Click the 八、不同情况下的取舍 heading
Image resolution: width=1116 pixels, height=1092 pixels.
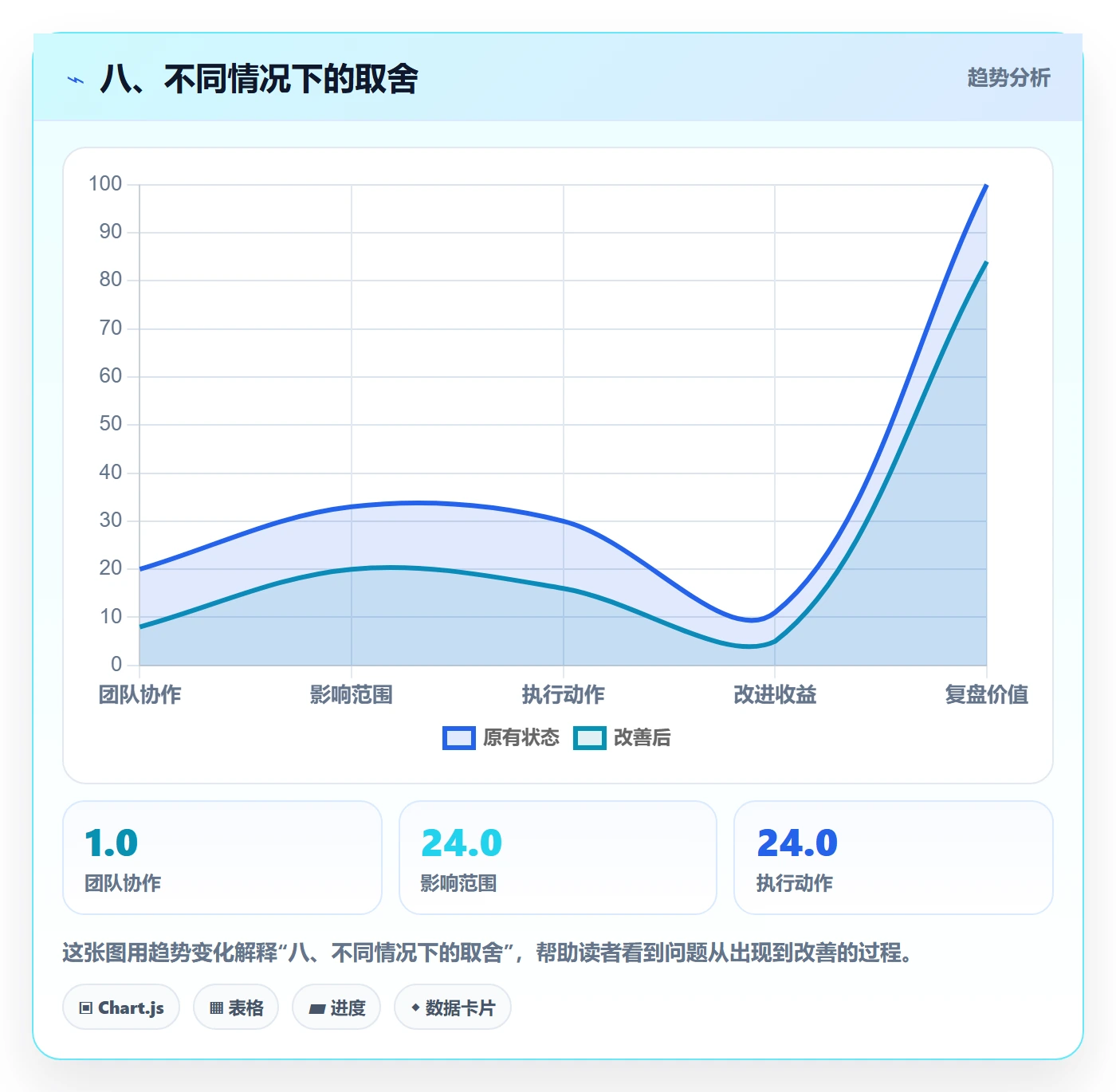tap(259, 79)
